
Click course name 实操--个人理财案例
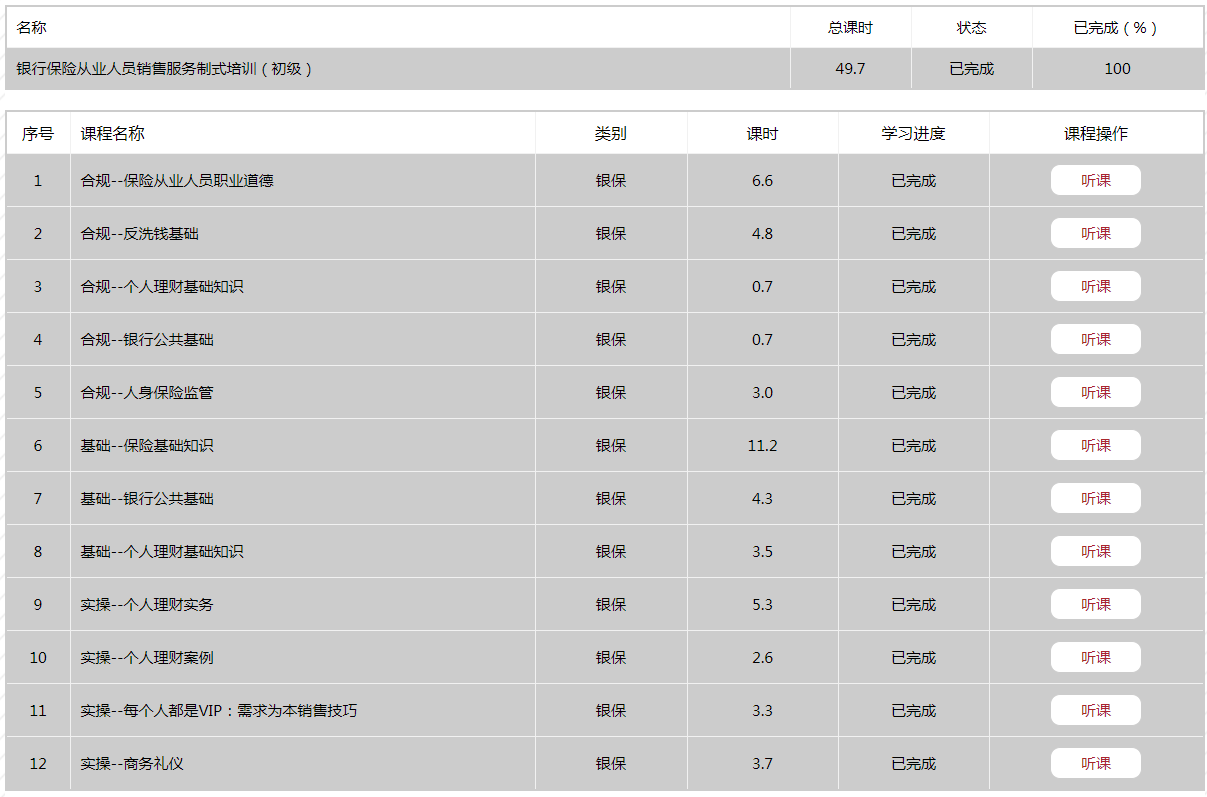pyautogui.click(x=147, y=658)
